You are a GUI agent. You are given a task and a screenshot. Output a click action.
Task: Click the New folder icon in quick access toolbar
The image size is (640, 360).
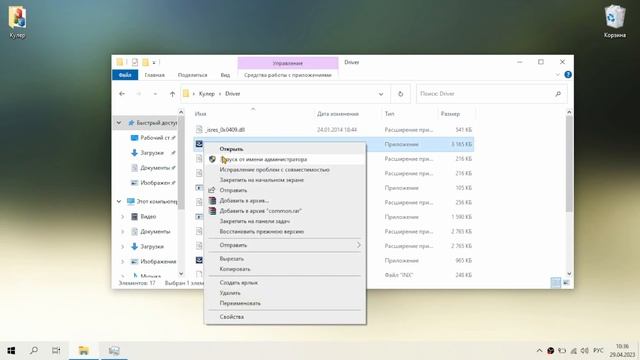pyautogui.click(x=145, y=62)
